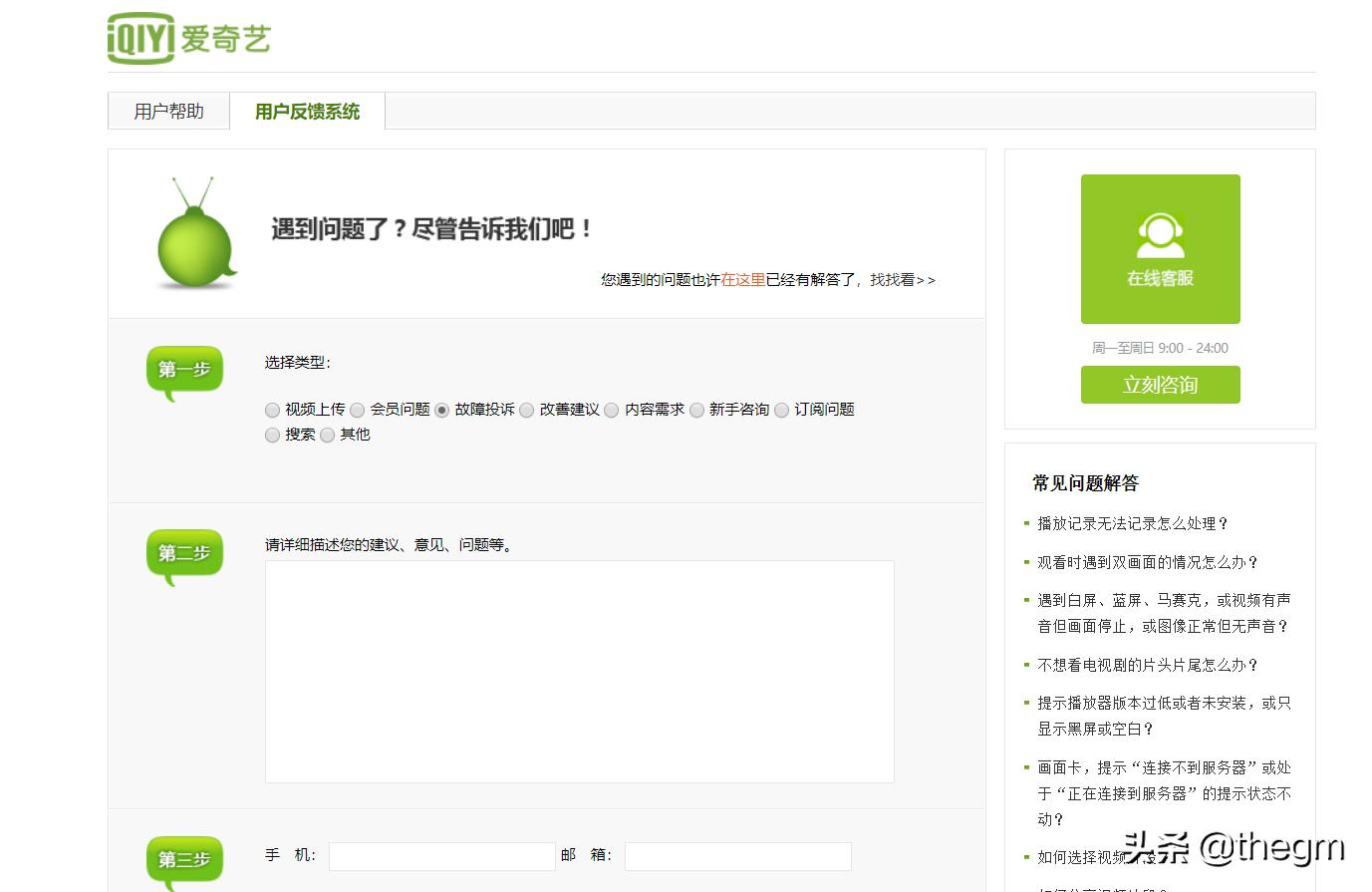Select the 视频上传 feedback type
This screenshot has width=1372, height=892.
(x=272, y=410)
